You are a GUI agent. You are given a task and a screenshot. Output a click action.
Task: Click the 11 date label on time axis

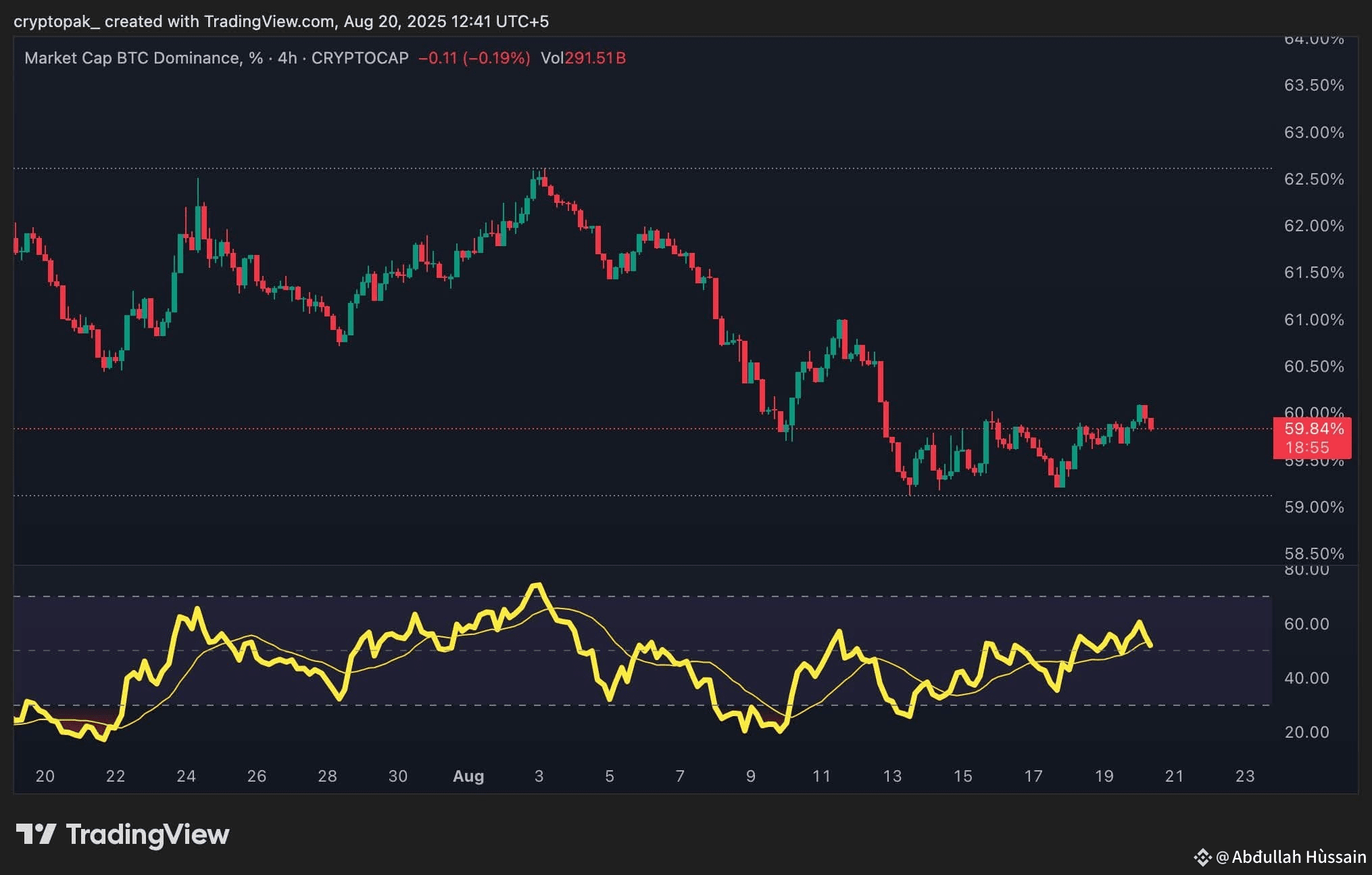pos(821,776)
